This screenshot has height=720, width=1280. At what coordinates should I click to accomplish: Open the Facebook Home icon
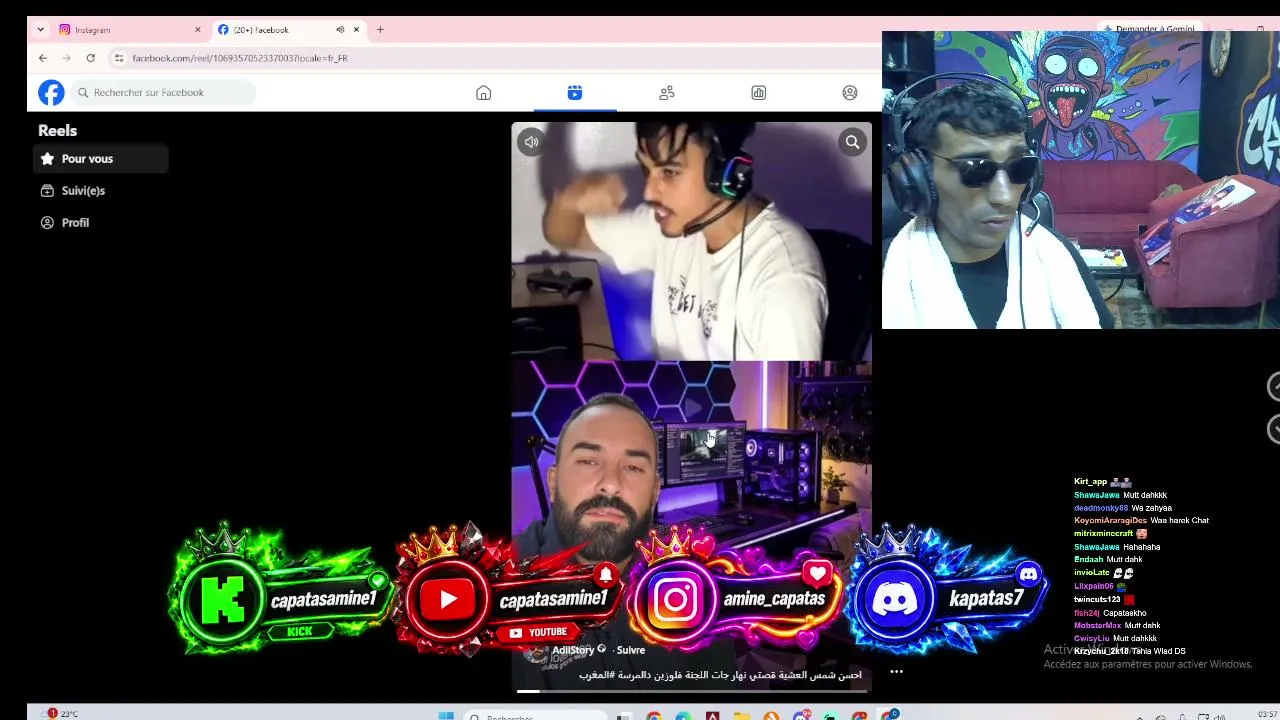[484, 93]
